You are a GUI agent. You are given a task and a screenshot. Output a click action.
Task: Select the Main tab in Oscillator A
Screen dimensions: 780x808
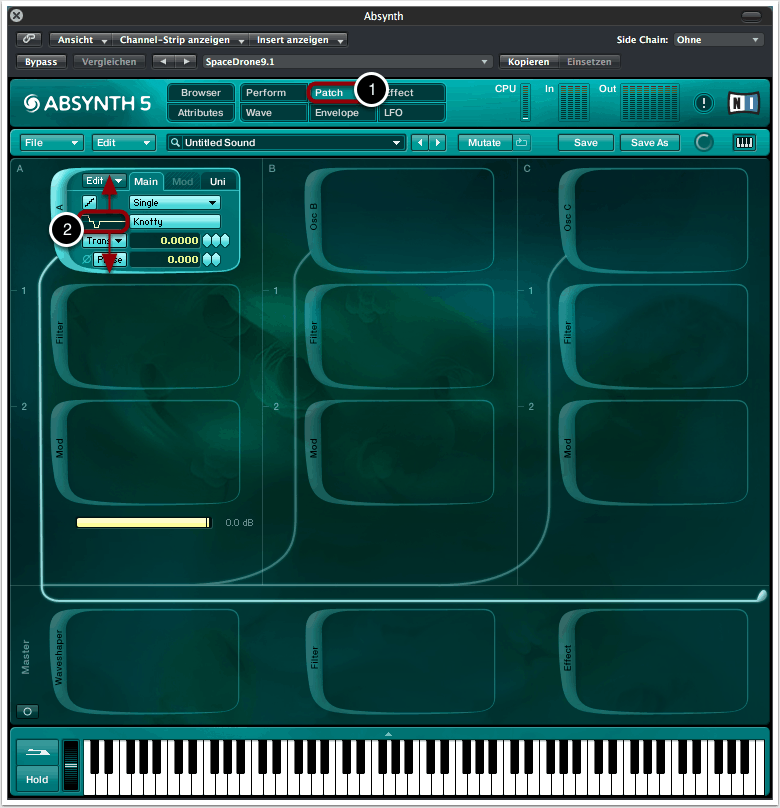146,182
